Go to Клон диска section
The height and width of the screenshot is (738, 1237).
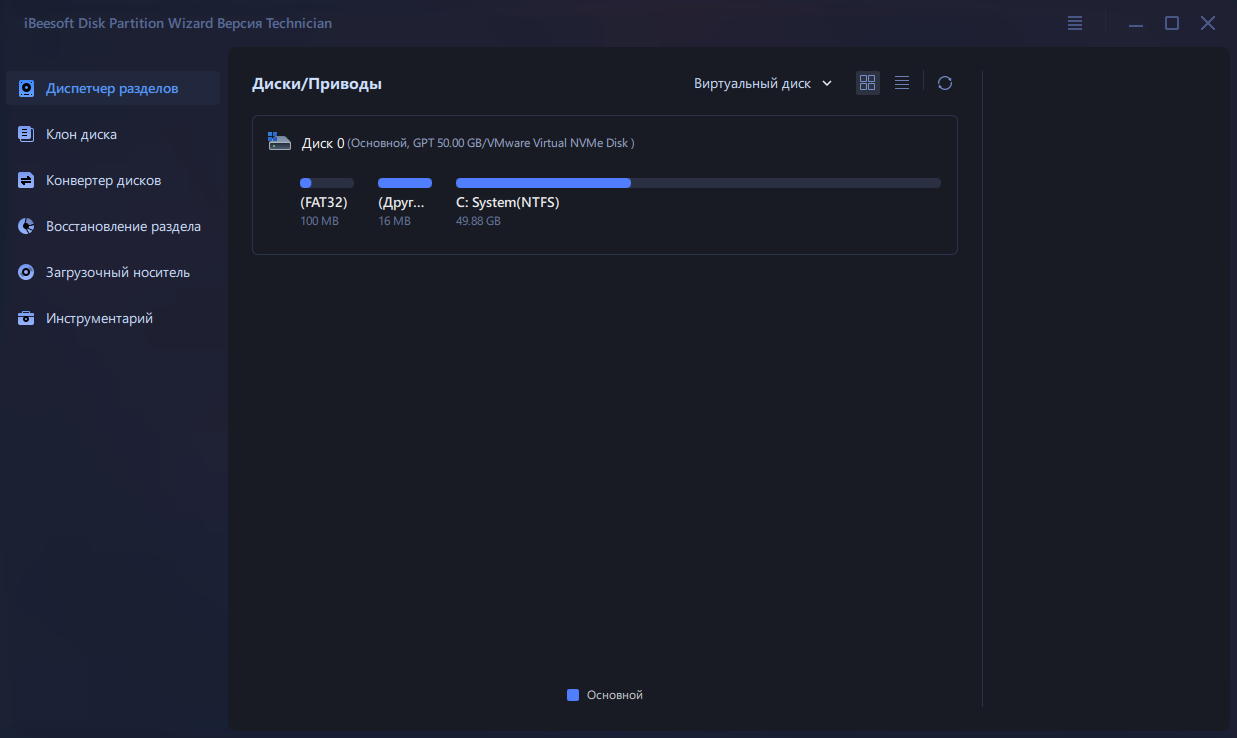(x=81, y=134)
